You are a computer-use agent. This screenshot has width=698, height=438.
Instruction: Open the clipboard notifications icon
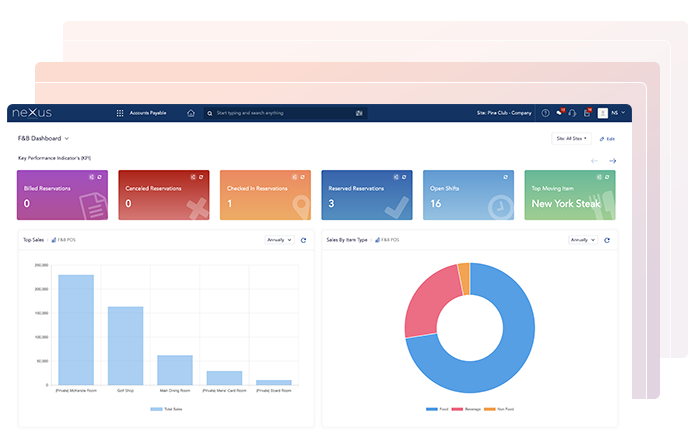[587, 113]
